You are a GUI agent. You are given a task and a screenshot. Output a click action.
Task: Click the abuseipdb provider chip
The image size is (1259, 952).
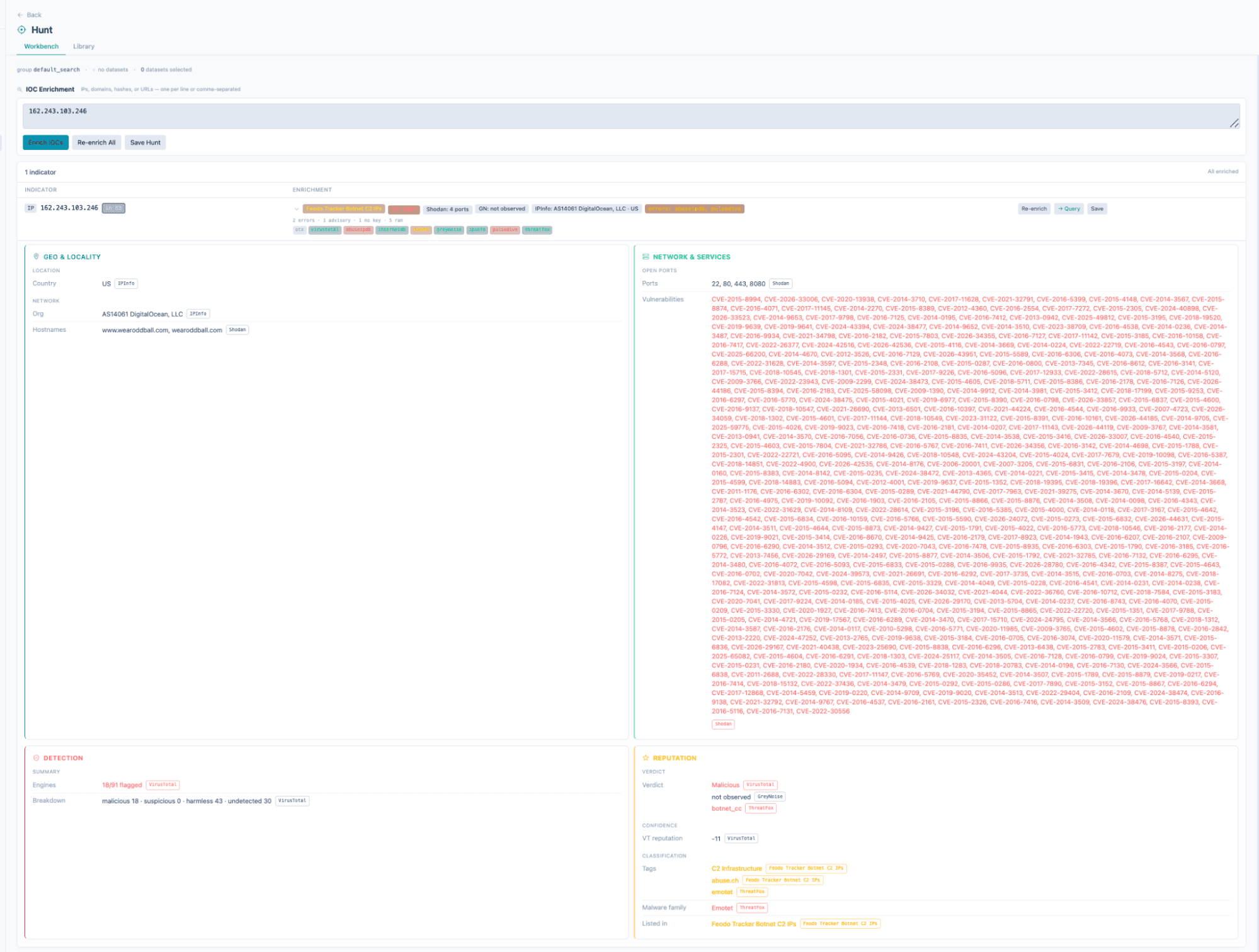click(358, 230)
